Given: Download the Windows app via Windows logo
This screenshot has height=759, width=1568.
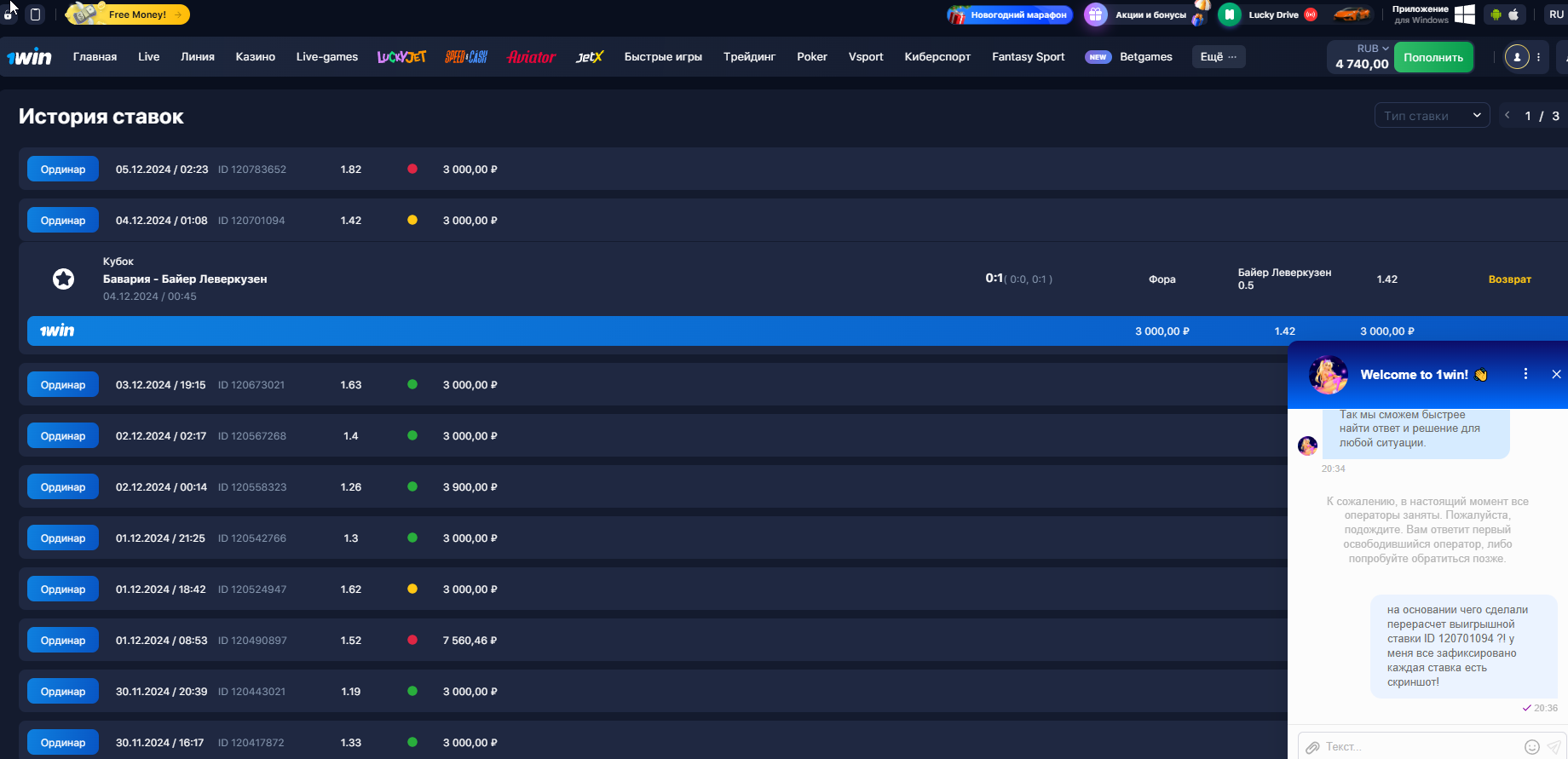Looking at the screenshot, I should (x=1465, y=14).
